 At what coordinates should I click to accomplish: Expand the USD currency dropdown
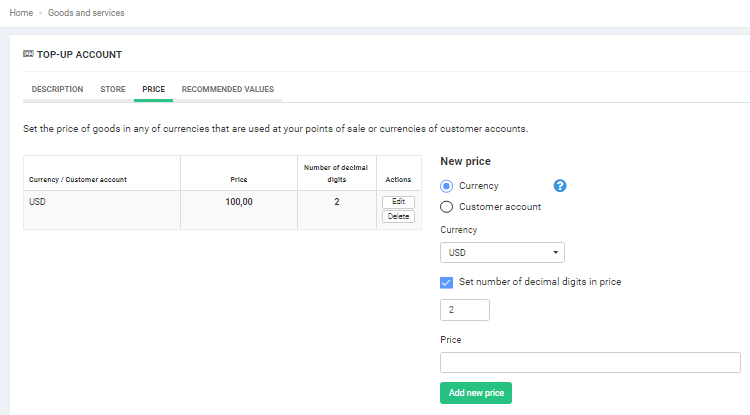[502, 253]
